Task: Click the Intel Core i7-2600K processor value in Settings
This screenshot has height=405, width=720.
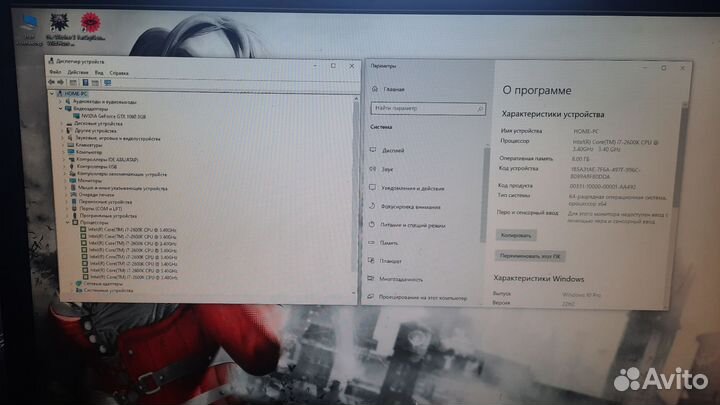Action: tap(615, 146)
